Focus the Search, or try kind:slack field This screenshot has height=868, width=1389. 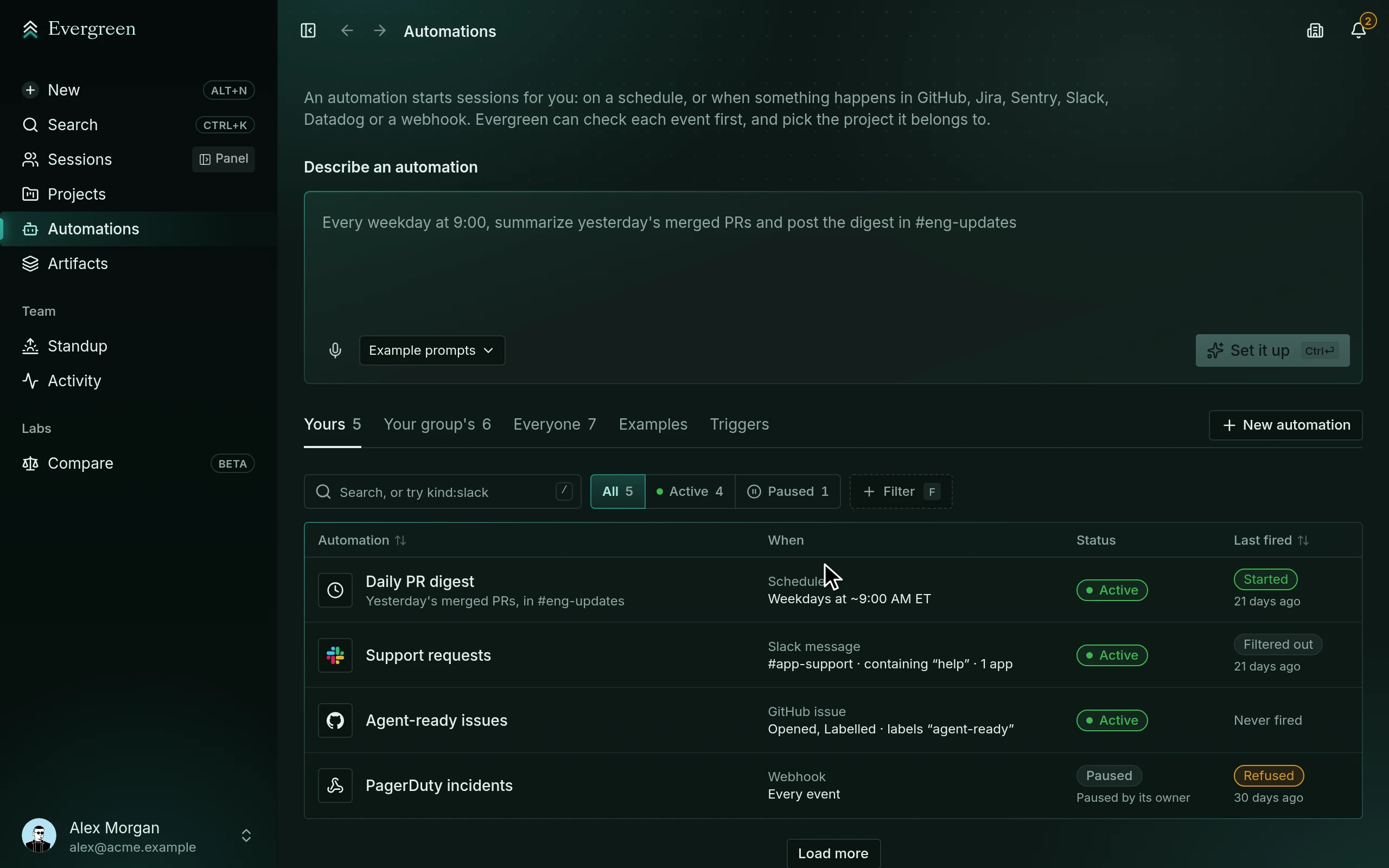click(x=443, y=492)
